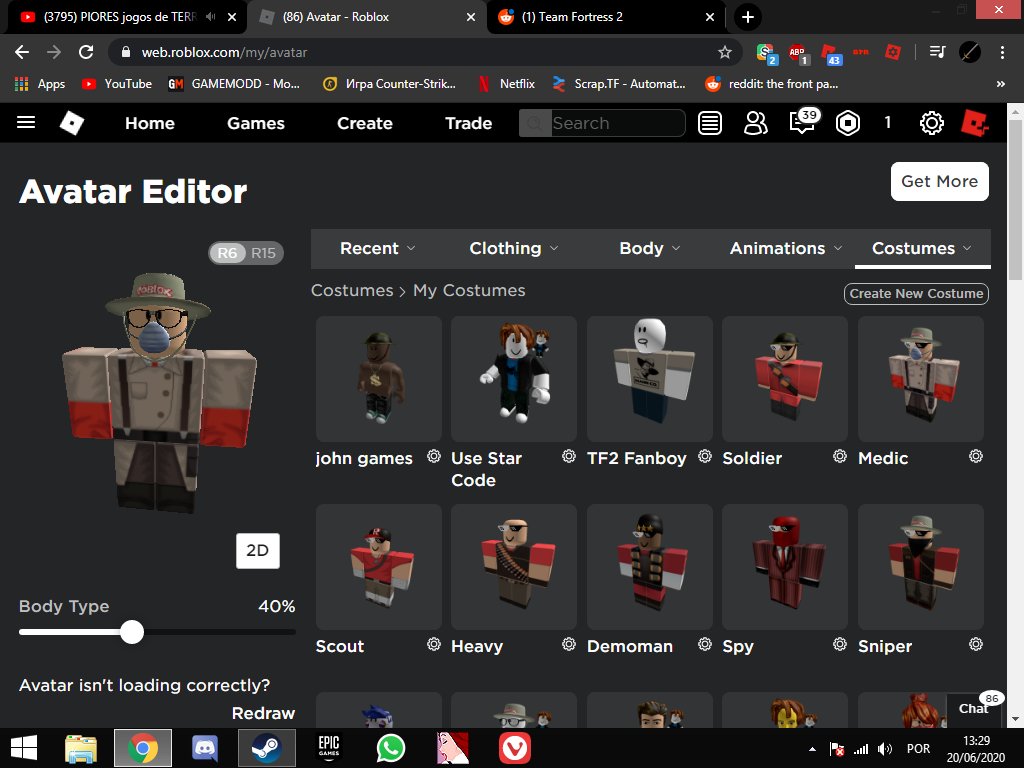Open settings gear for Heavy costume
Screen dimensions: 1024x768
[x=569, y=644]
